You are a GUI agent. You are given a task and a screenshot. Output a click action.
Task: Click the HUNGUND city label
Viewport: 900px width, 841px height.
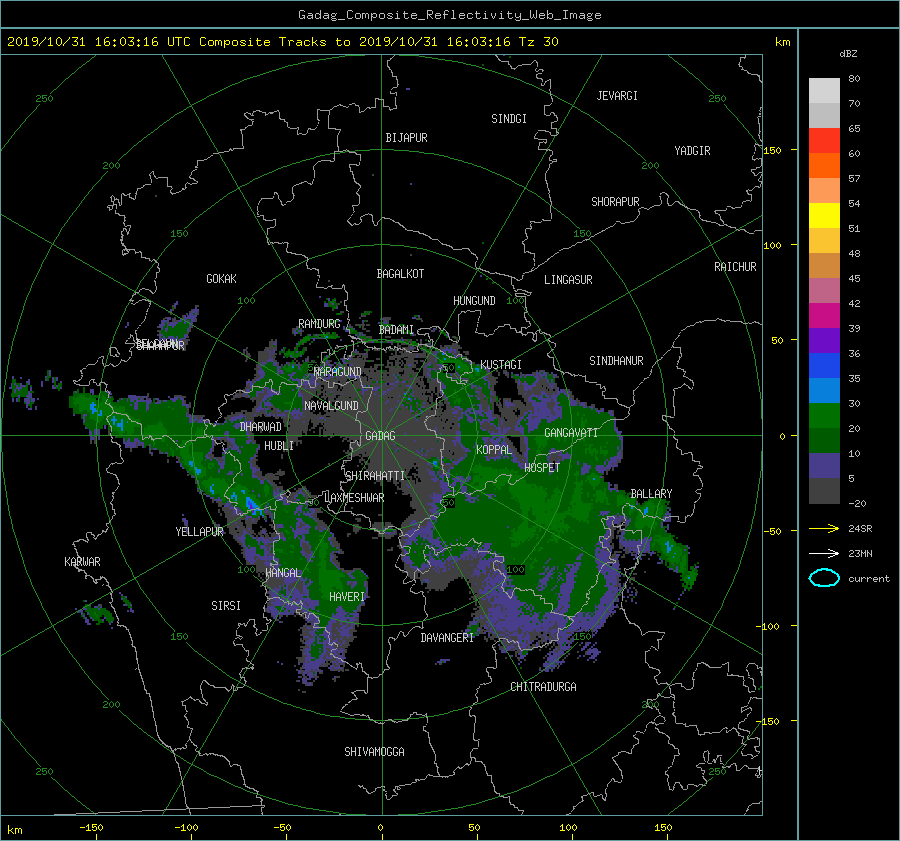[474, 301]
